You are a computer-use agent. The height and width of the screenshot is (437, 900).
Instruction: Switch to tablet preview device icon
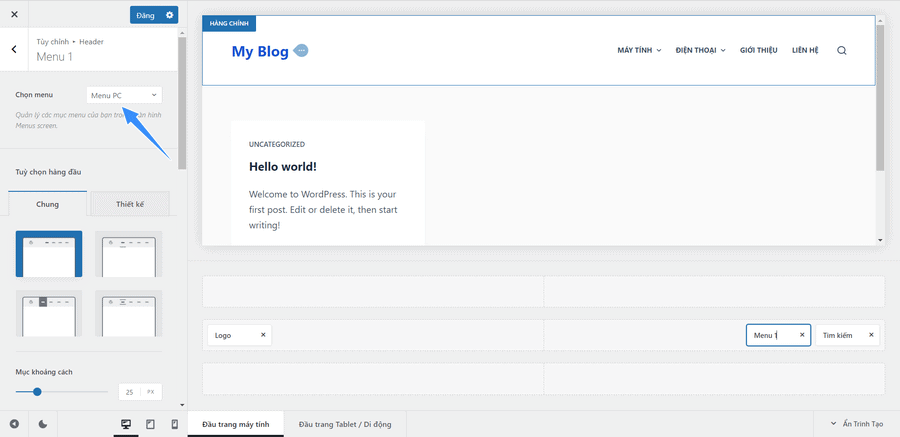click(150, 424)
